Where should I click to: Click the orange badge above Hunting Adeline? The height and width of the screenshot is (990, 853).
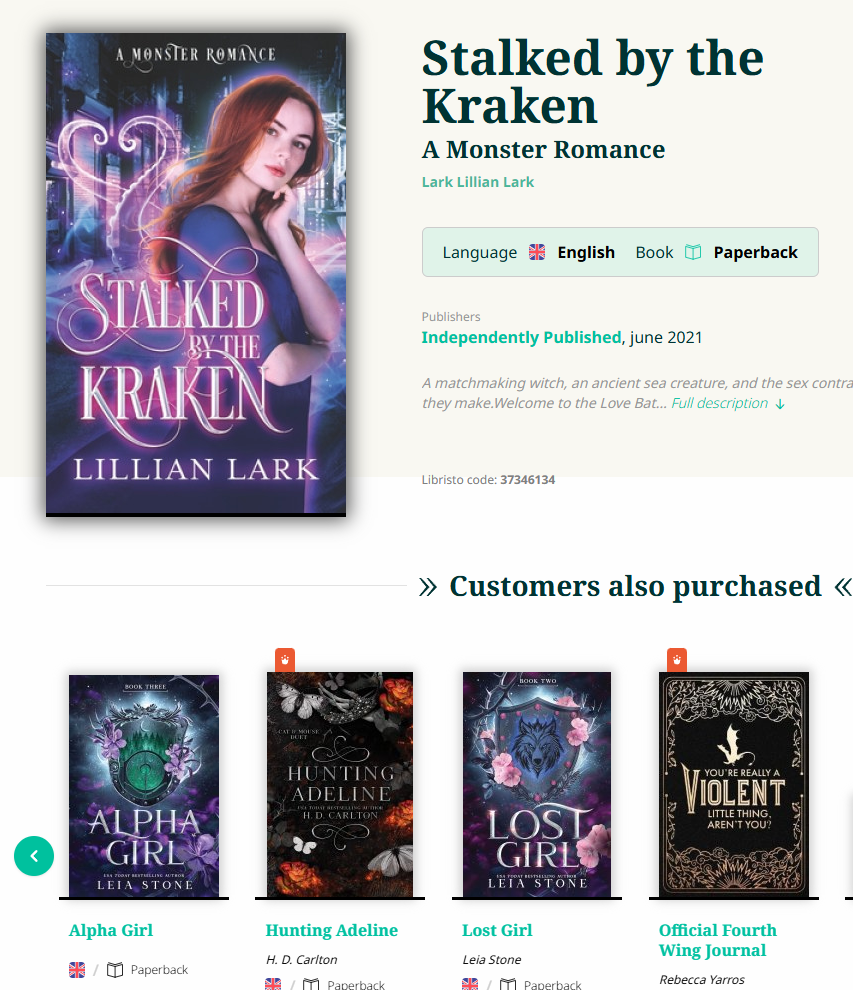click(285, 660)
